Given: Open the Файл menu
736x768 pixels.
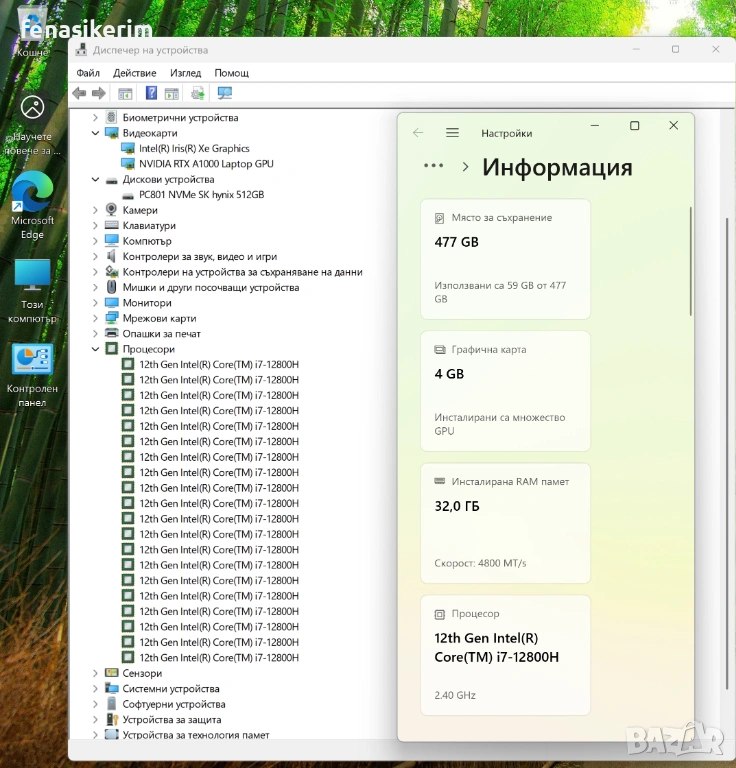Looking at the screenshot, I should (88, 73).
